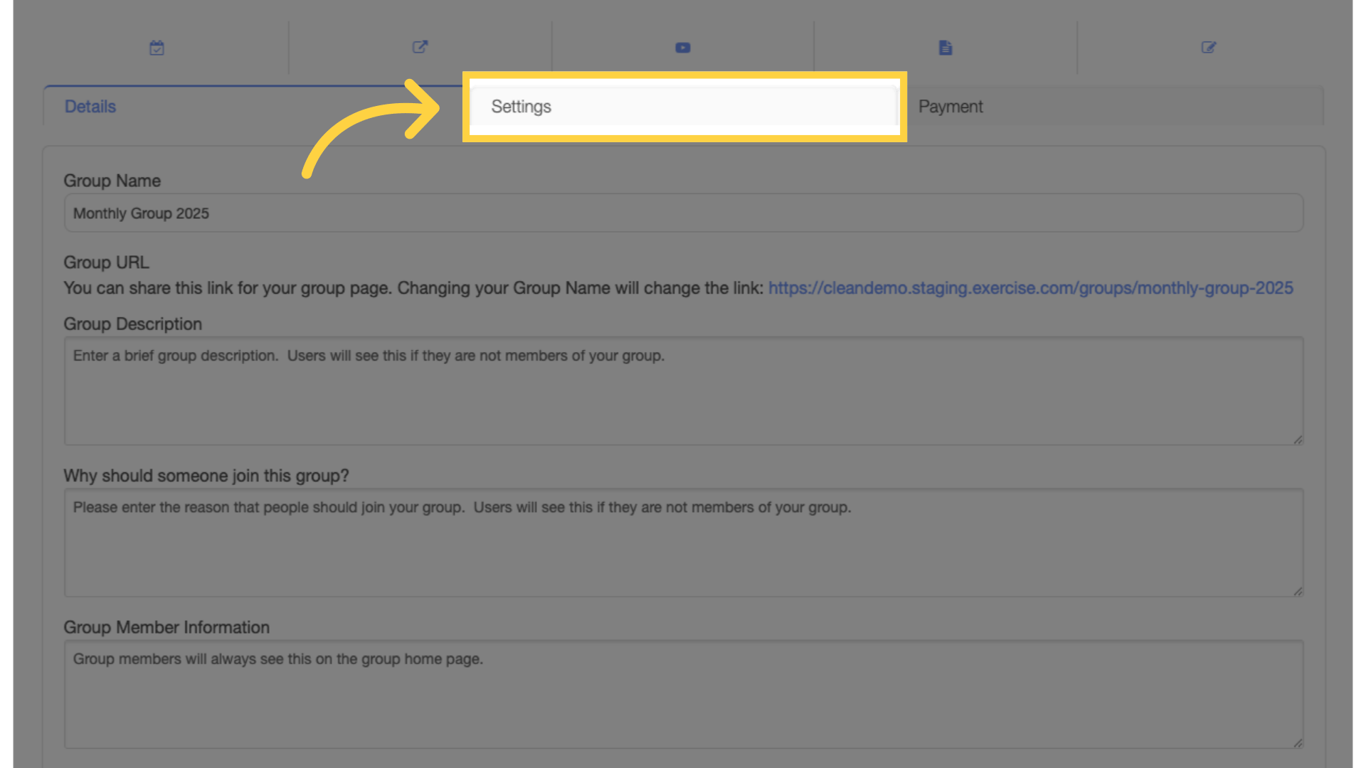Image resolution: width=1366 pixels, height=768 pixels.
Task: Switch to the Payment tab
Action: point(950,106)
